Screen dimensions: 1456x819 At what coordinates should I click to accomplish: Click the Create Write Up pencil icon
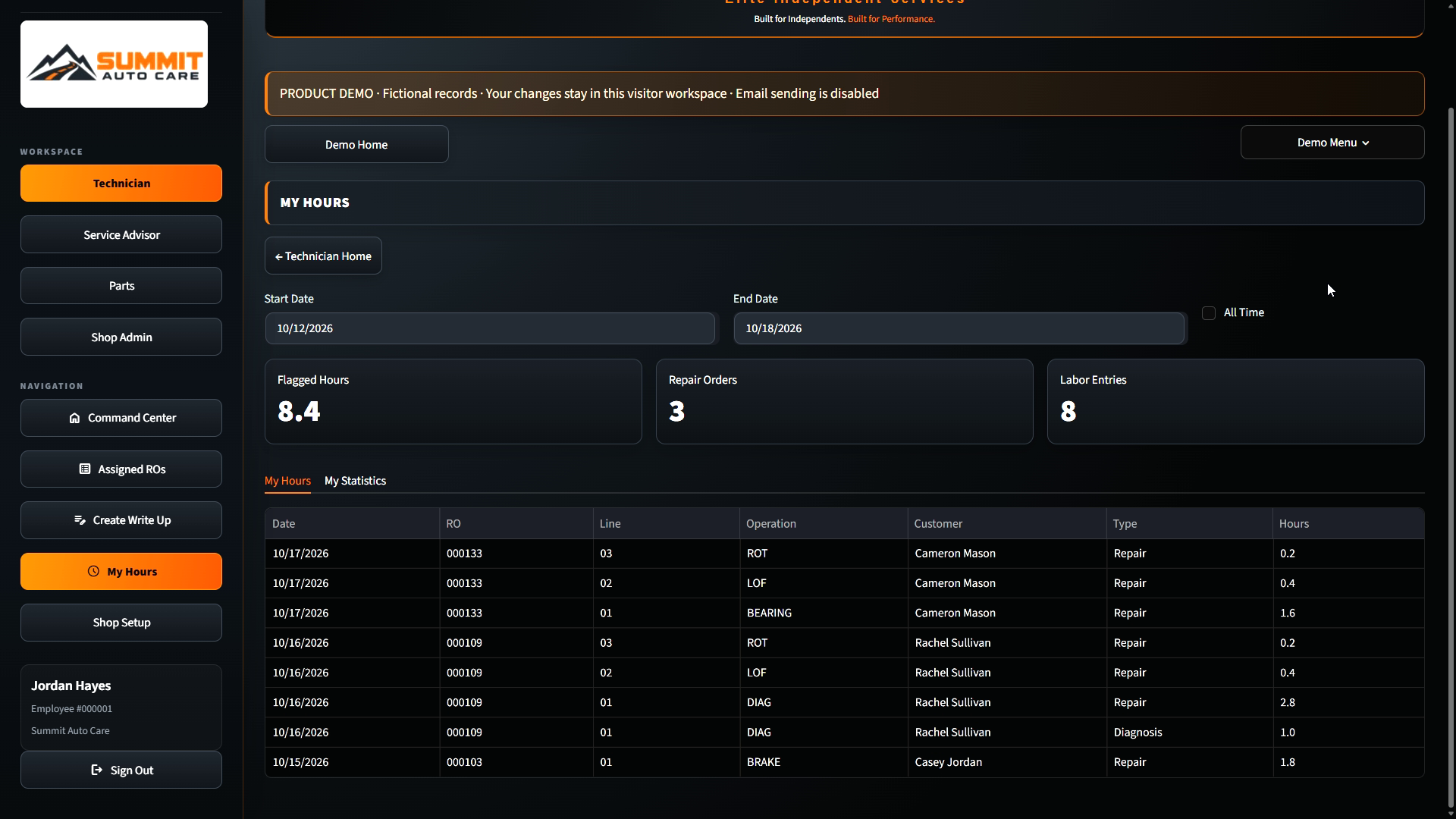[x=80, y=520]
